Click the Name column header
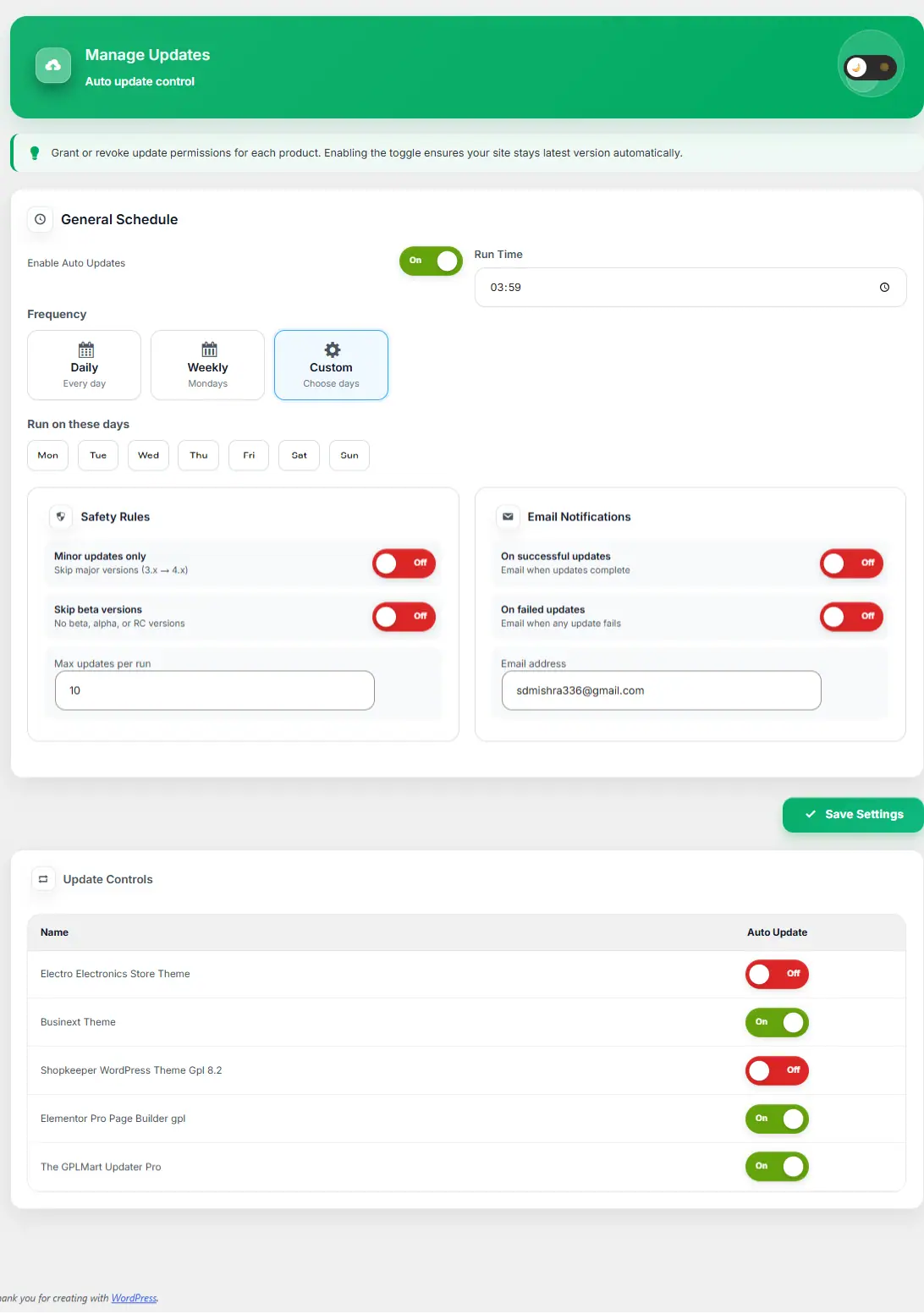 point(54,932)
